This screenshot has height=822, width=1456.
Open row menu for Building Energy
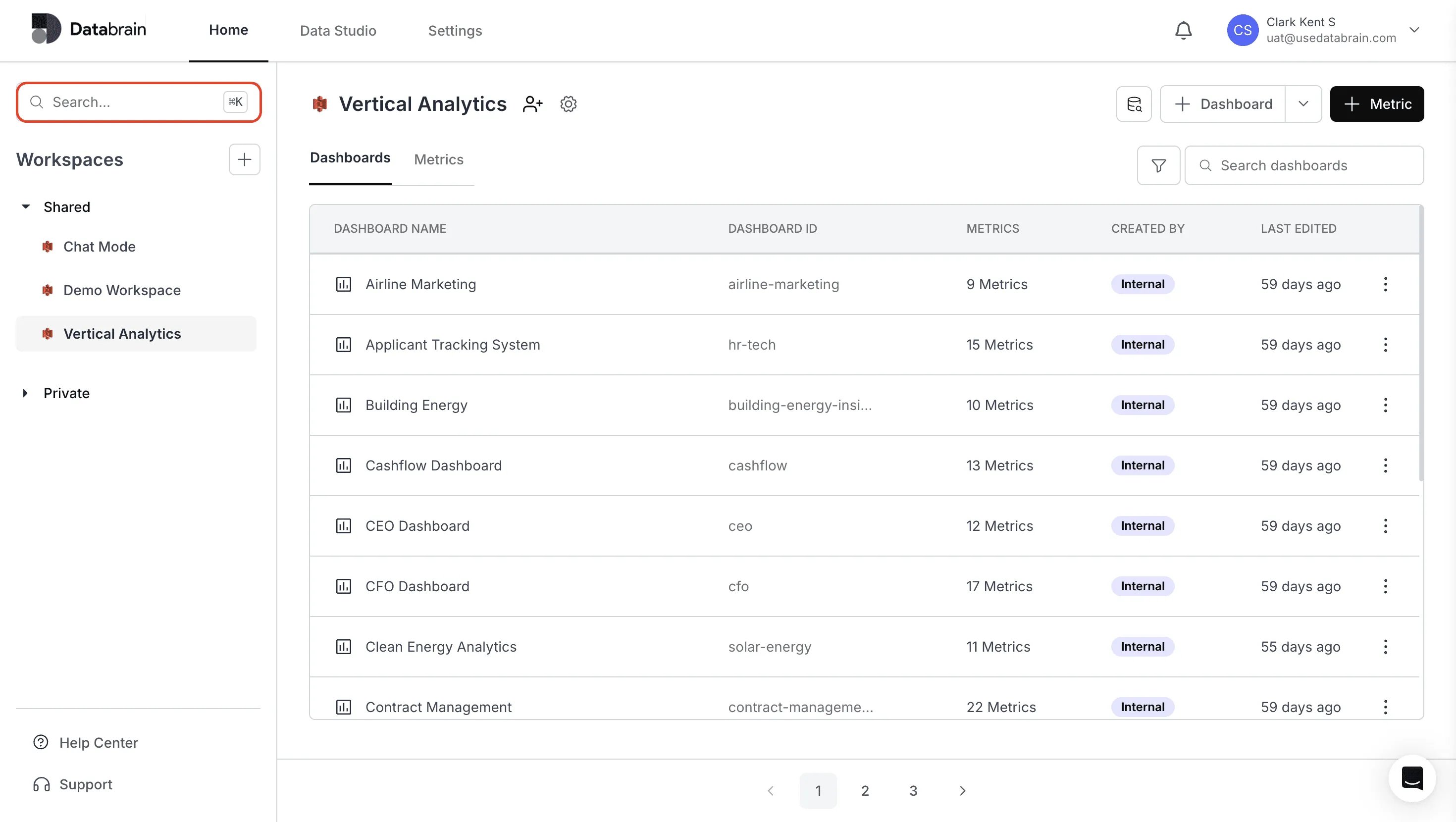pos(1385,406)
